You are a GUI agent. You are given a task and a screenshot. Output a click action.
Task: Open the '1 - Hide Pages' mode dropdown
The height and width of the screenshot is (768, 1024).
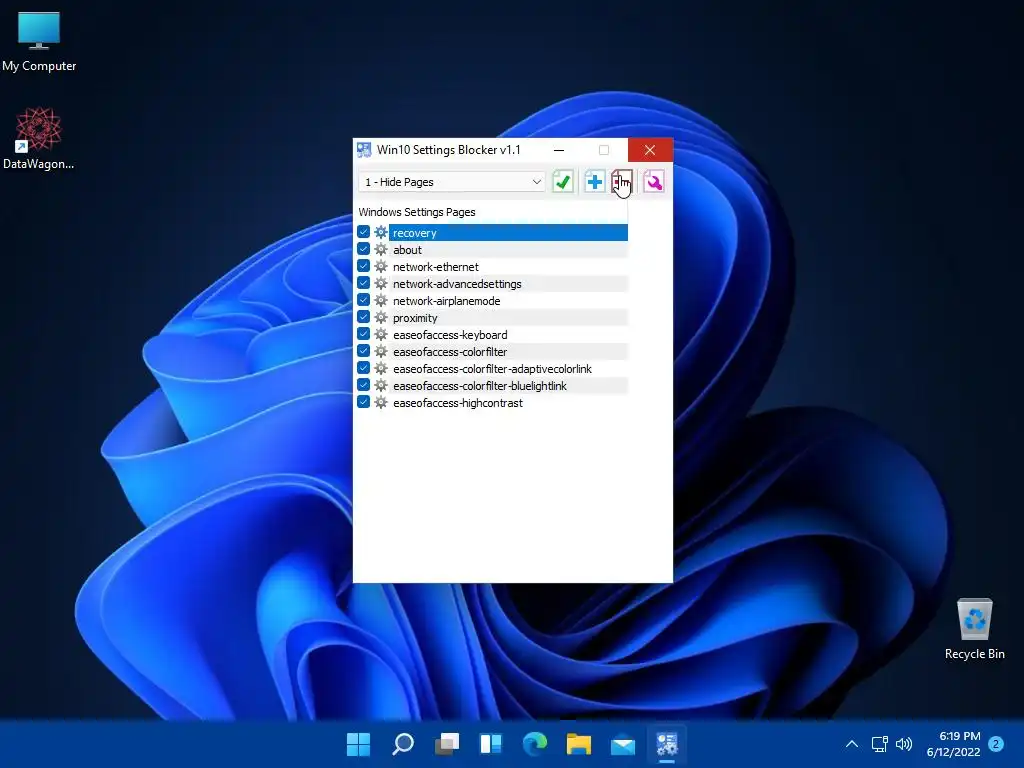click(x=453, y=182)
